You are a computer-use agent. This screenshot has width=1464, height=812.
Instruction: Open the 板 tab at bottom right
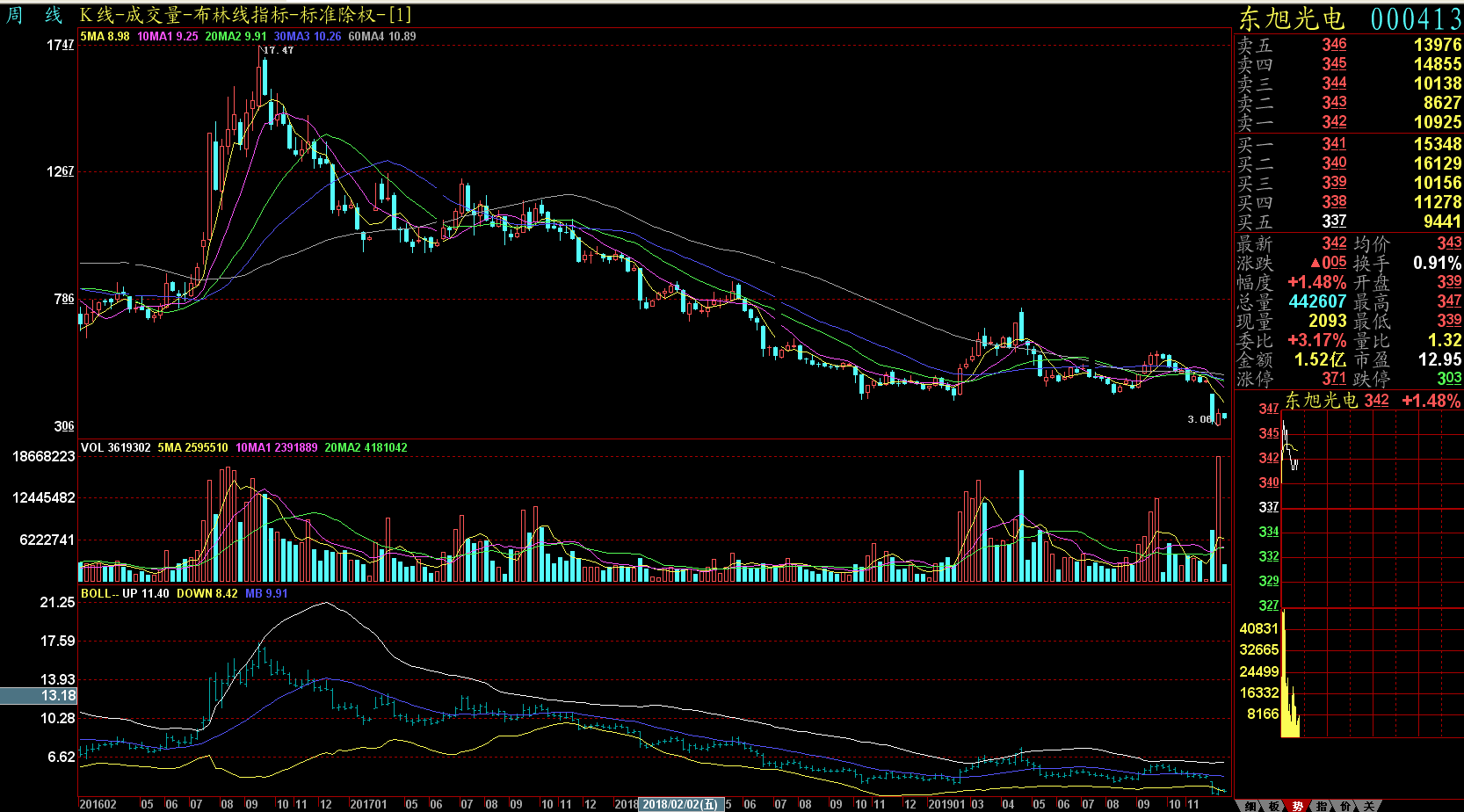pyautogui.click(x=1273, y=806)
